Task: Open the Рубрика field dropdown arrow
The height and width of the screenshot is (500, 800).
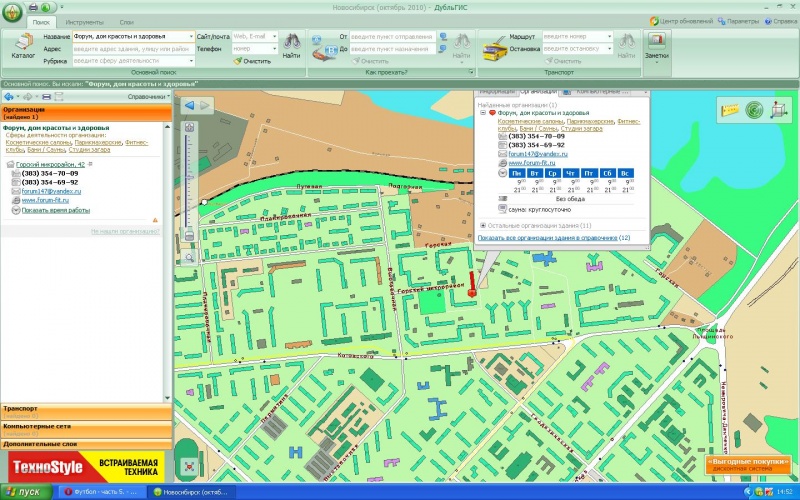Action: tap(191, 61)
